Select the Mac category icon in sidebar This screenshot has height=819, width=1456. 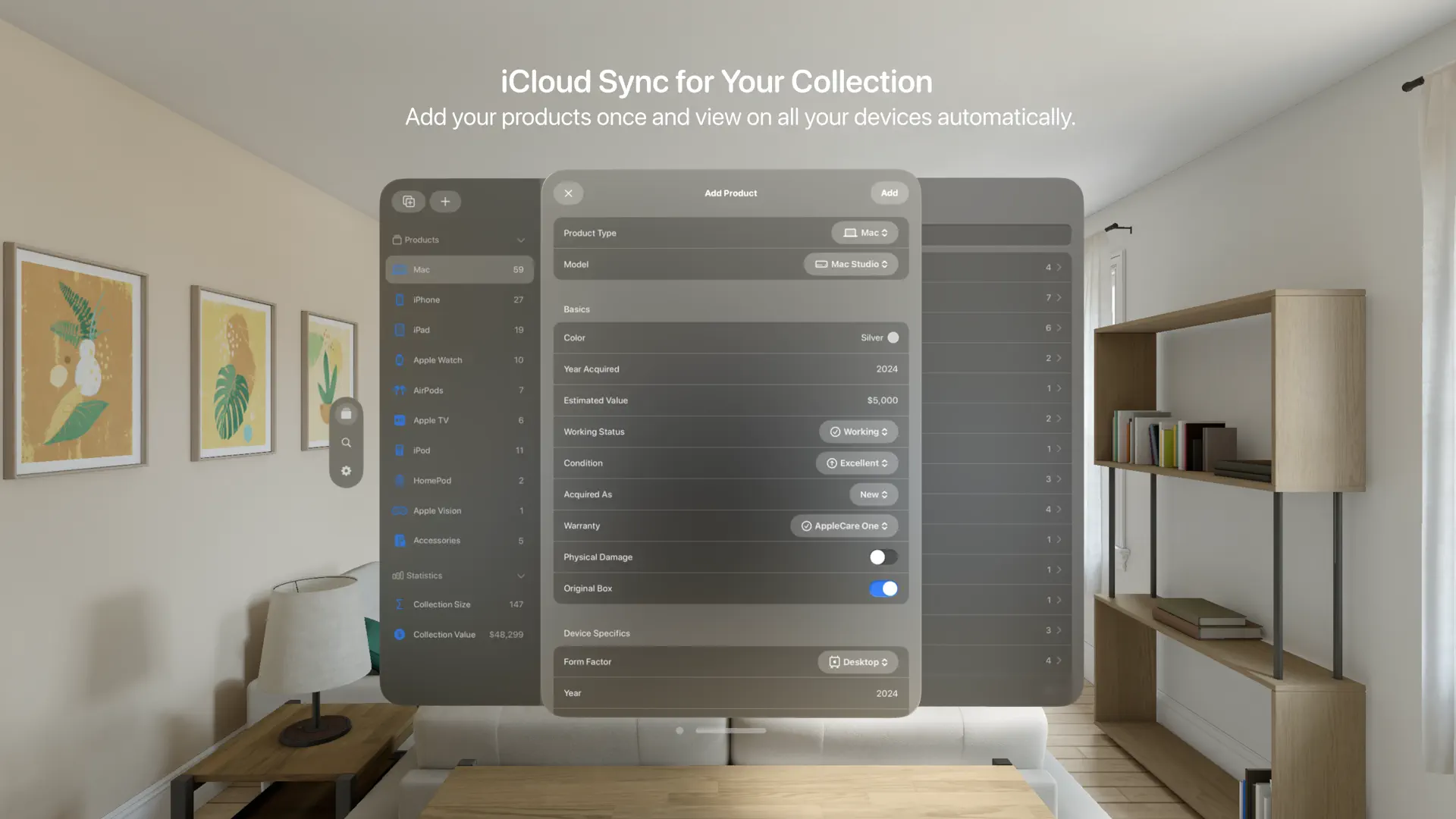[400, 269]
